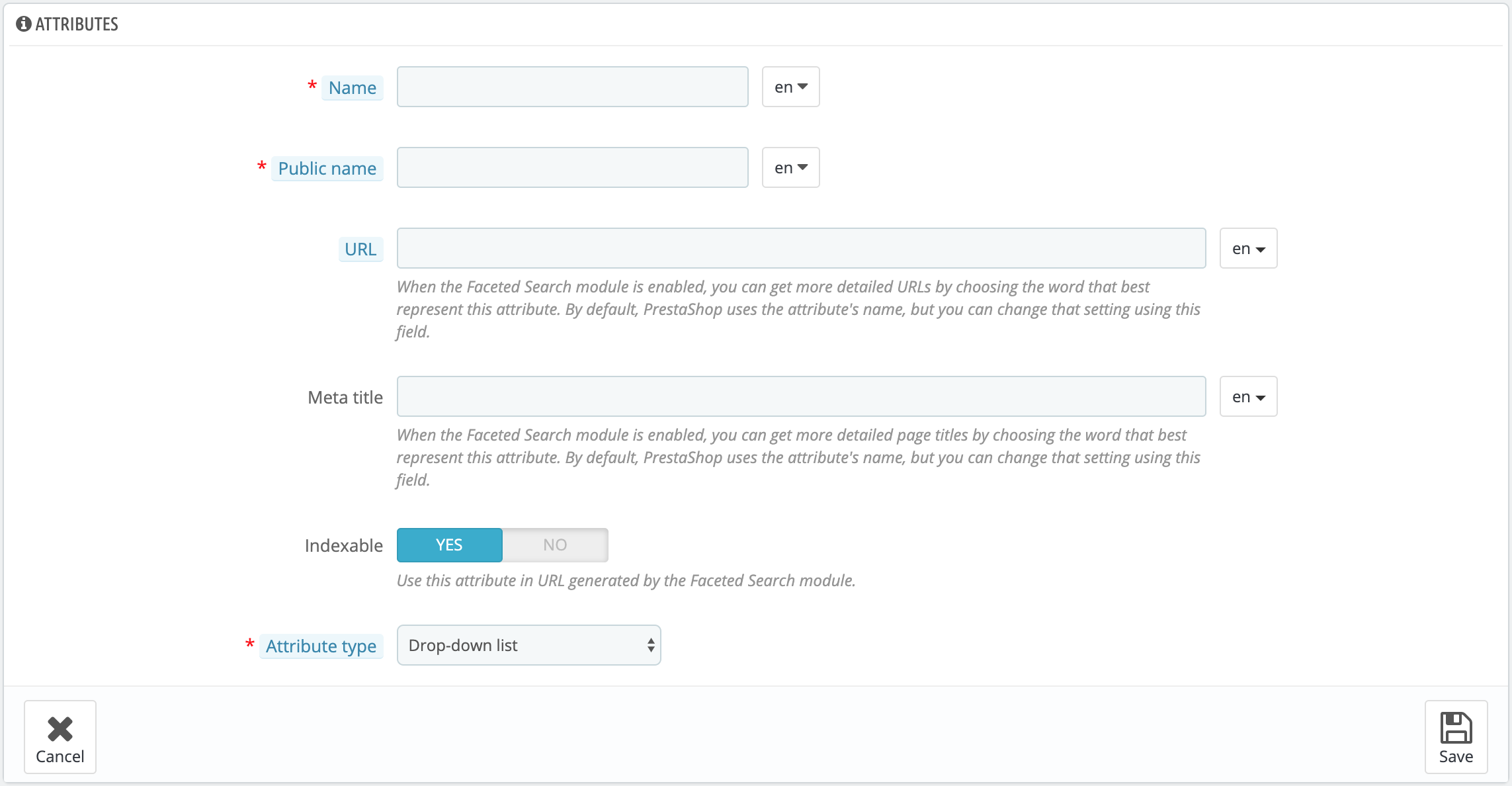
Task: Click inside the Public name field
Action: coord(572,167)
